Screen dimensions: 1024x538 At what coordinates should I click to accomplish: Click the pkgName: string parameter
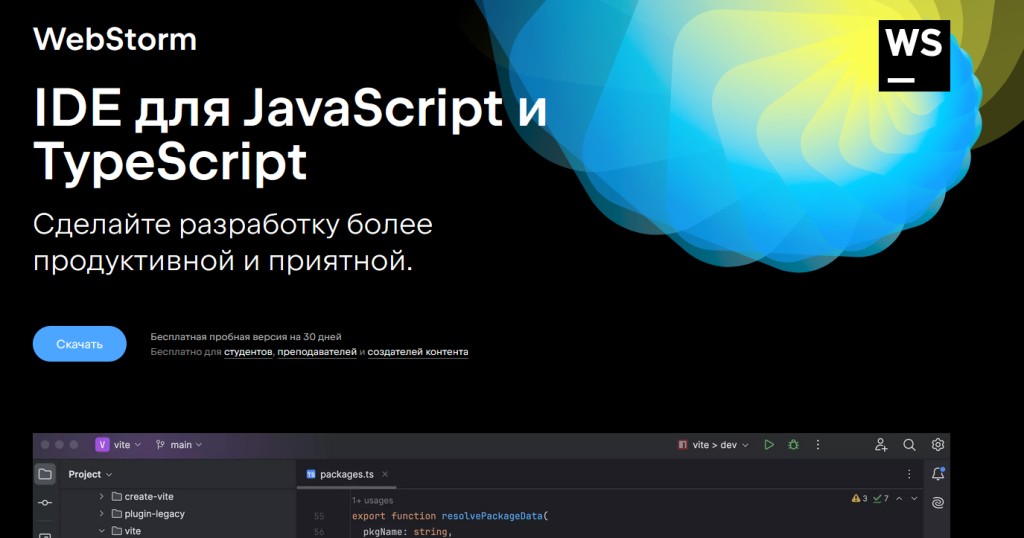tap(408, 531)
